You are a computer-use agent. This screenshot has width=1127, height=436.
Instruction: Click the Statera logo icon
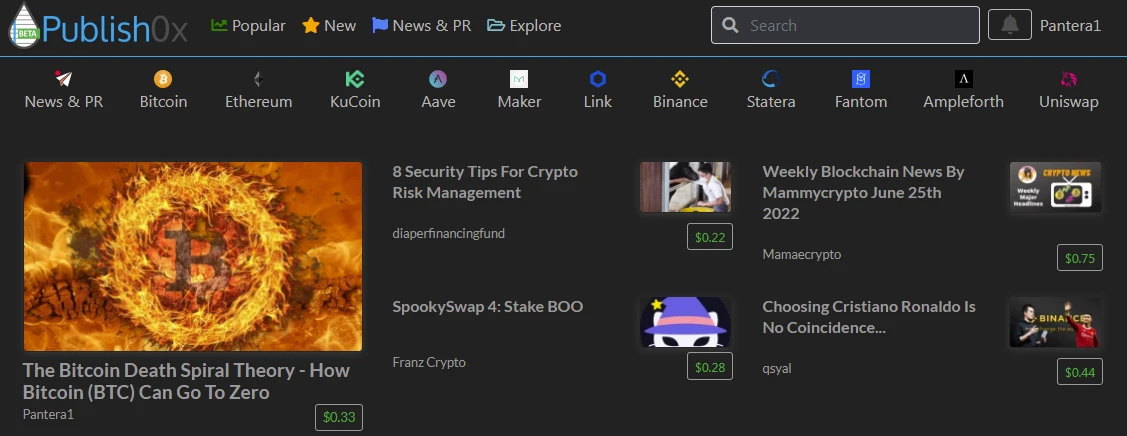770,78
